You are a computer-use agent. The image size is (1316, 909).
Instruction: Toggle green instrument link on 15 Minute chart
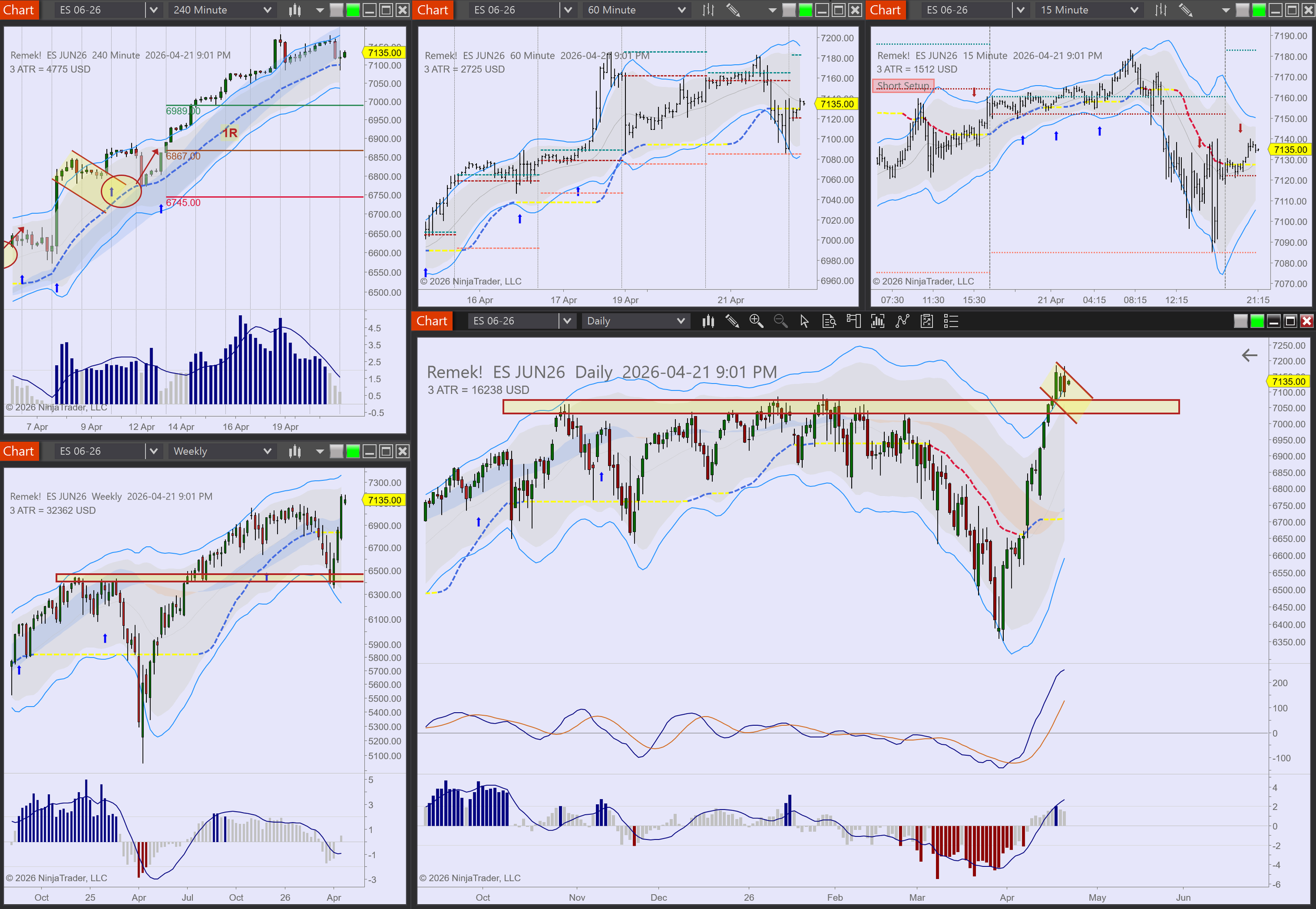(x=1259, y=9)
